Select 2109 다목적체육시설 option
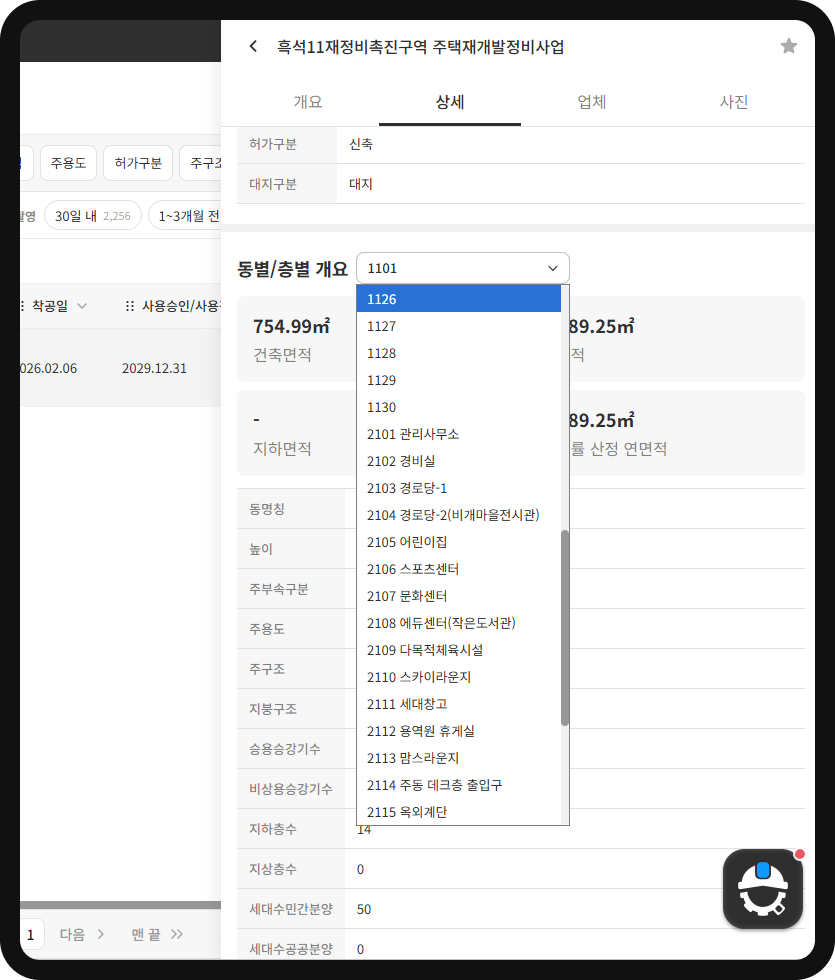The height and width of the screenshot is (980, 835). click(x=459, y=650)
